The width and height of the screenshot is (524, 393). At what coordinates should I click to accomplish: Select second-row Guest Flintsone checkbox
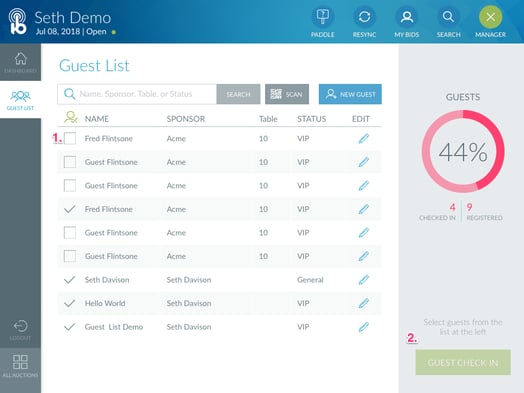pos(70,162)
